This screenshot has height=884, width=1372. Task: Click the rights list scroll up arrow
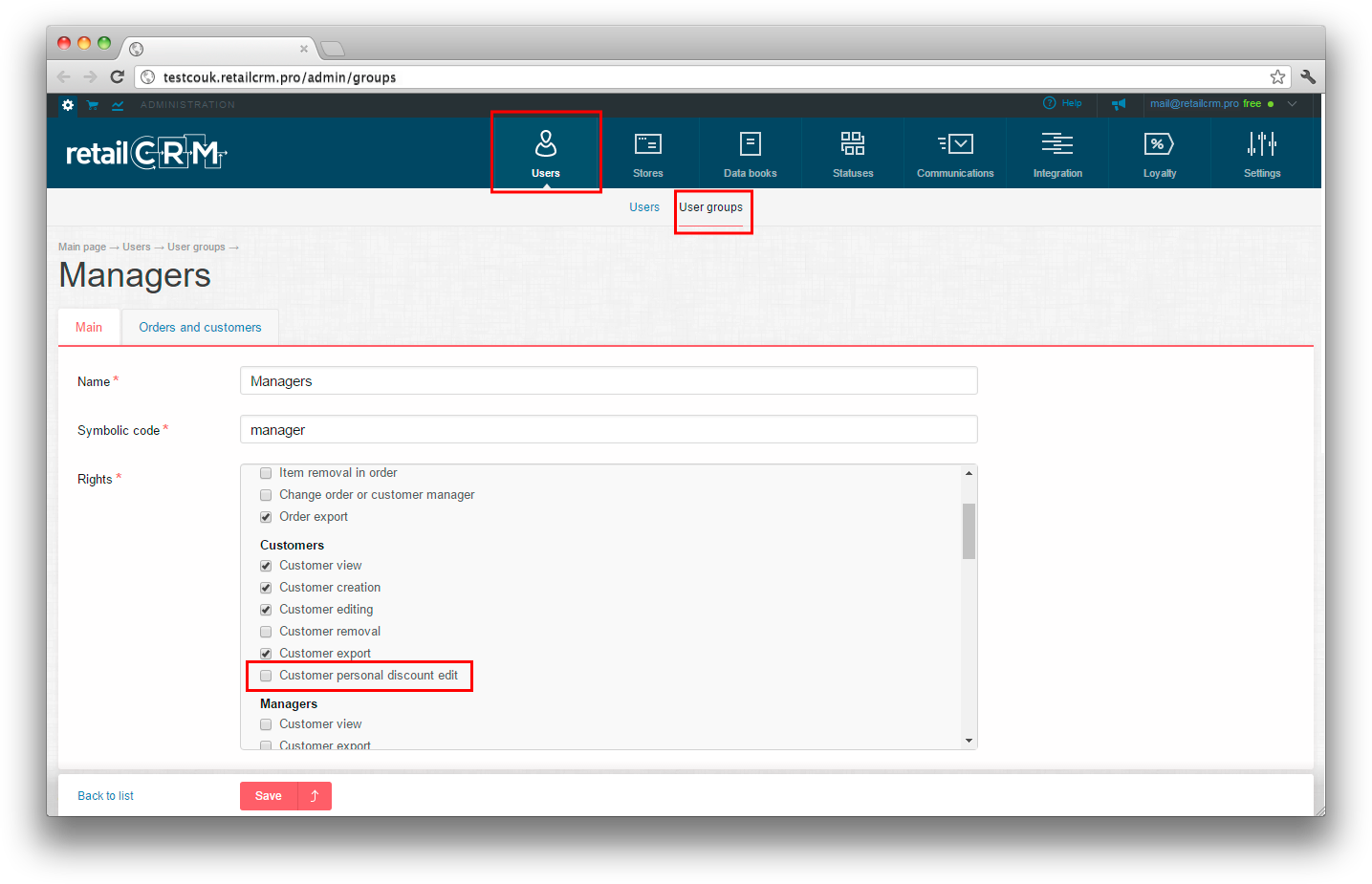pyautogui.click(x=969, y=473)
